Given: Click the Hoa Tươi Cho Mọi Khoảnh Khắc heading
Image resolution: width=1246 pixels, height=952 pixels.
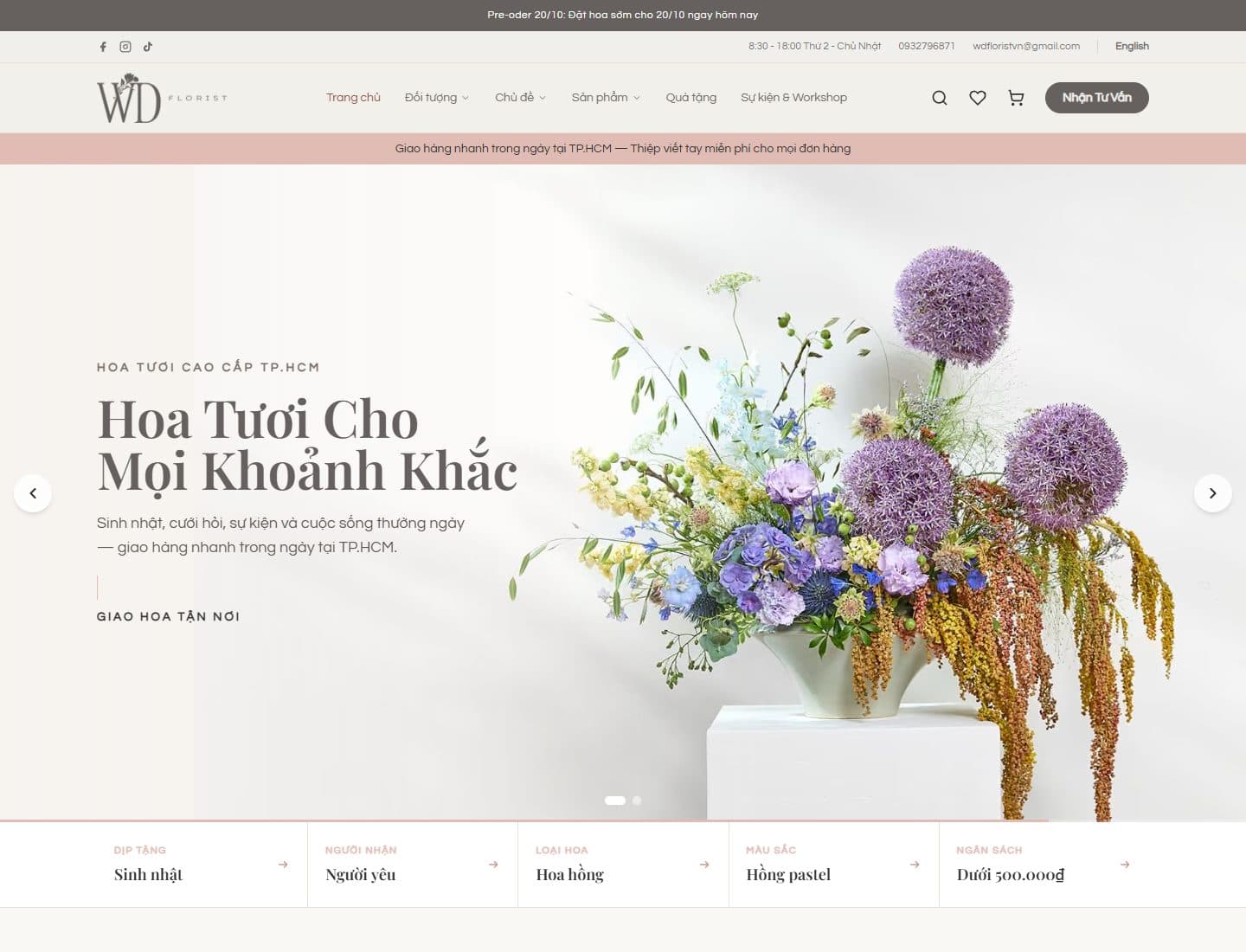Looking at the screenshot, I should (307, 445).
